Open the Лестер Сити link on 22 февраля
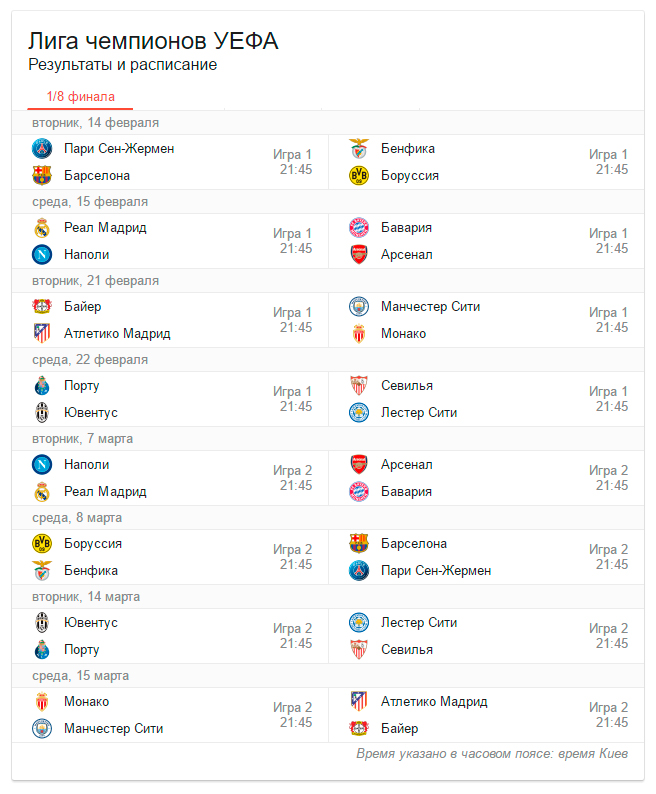656x794 pixels. (x=419, y=413)
